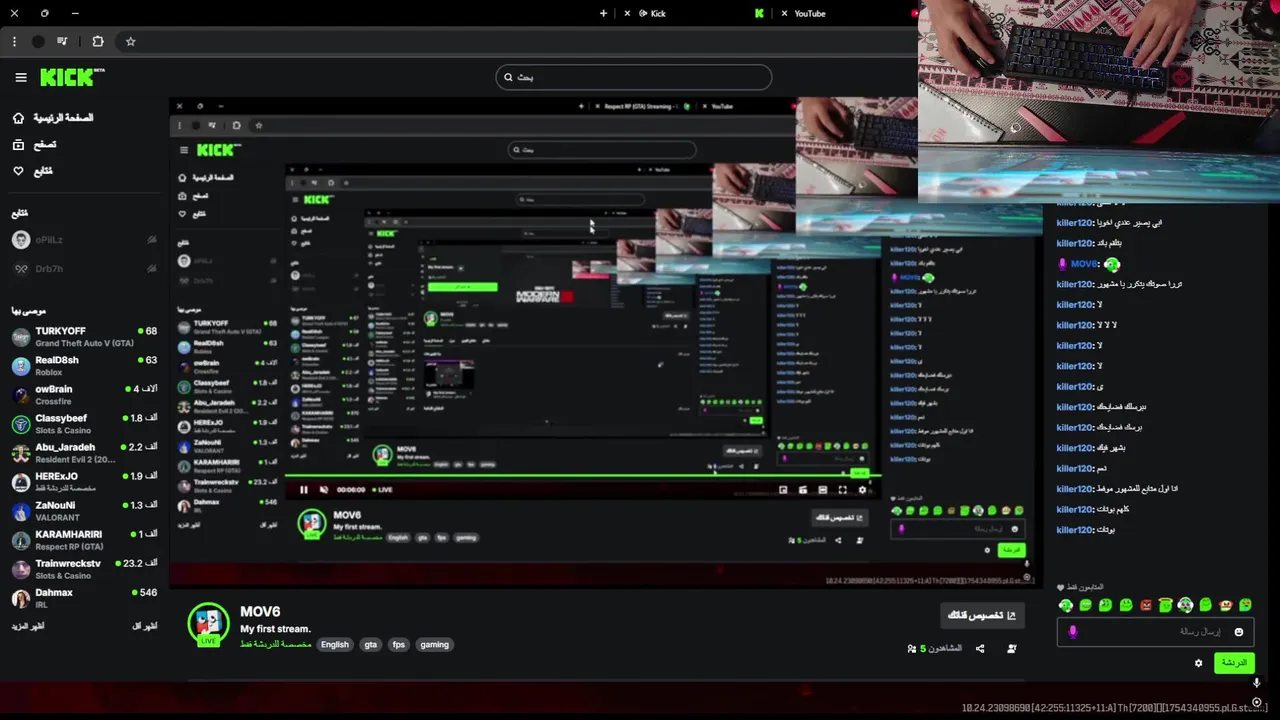Viewport: 1280px width, 720px height.
Task: Click the مخصصة للدردشة فقط category link
Action: click(275, 645)
